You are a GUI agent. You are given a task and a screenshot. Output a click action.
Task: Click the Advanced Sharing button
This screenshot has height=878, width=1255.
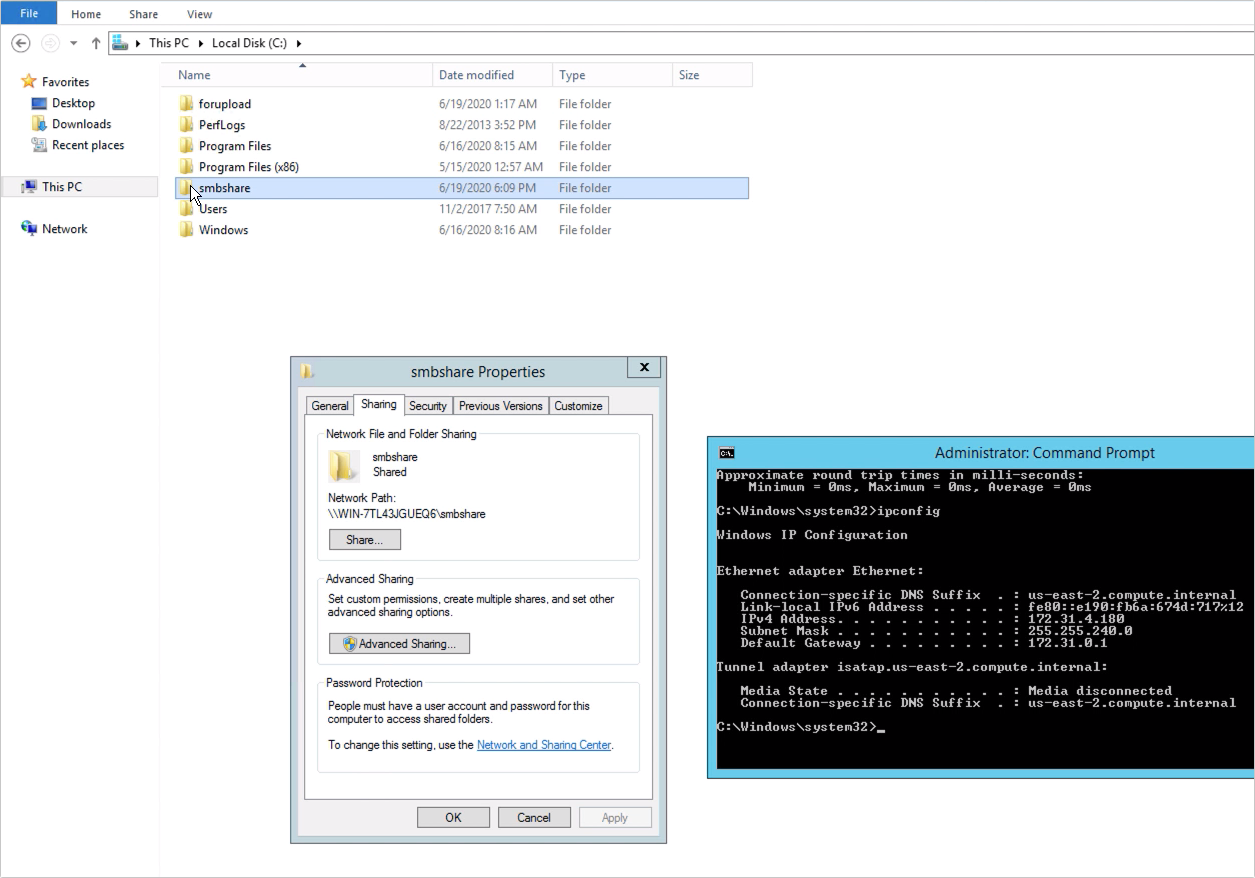398,643
